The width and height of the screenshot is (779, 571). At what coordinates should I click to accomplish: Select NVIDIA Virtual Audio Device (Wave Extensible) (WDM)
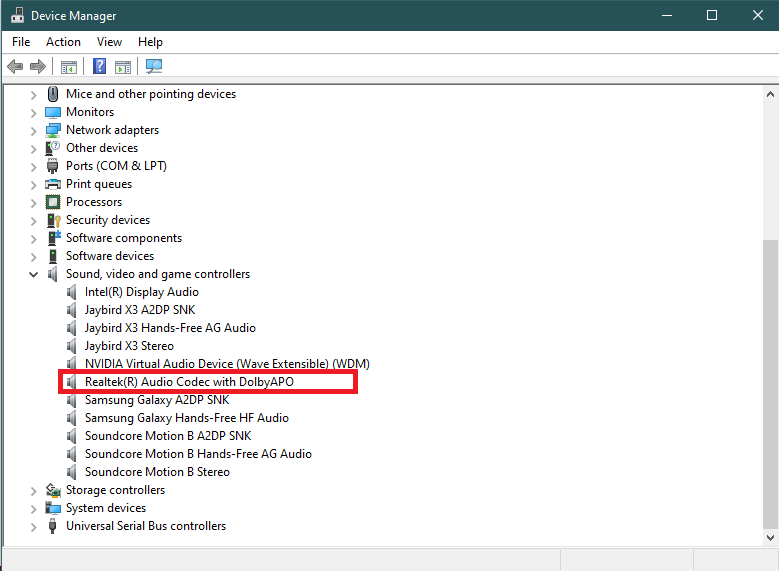(227, 364)
